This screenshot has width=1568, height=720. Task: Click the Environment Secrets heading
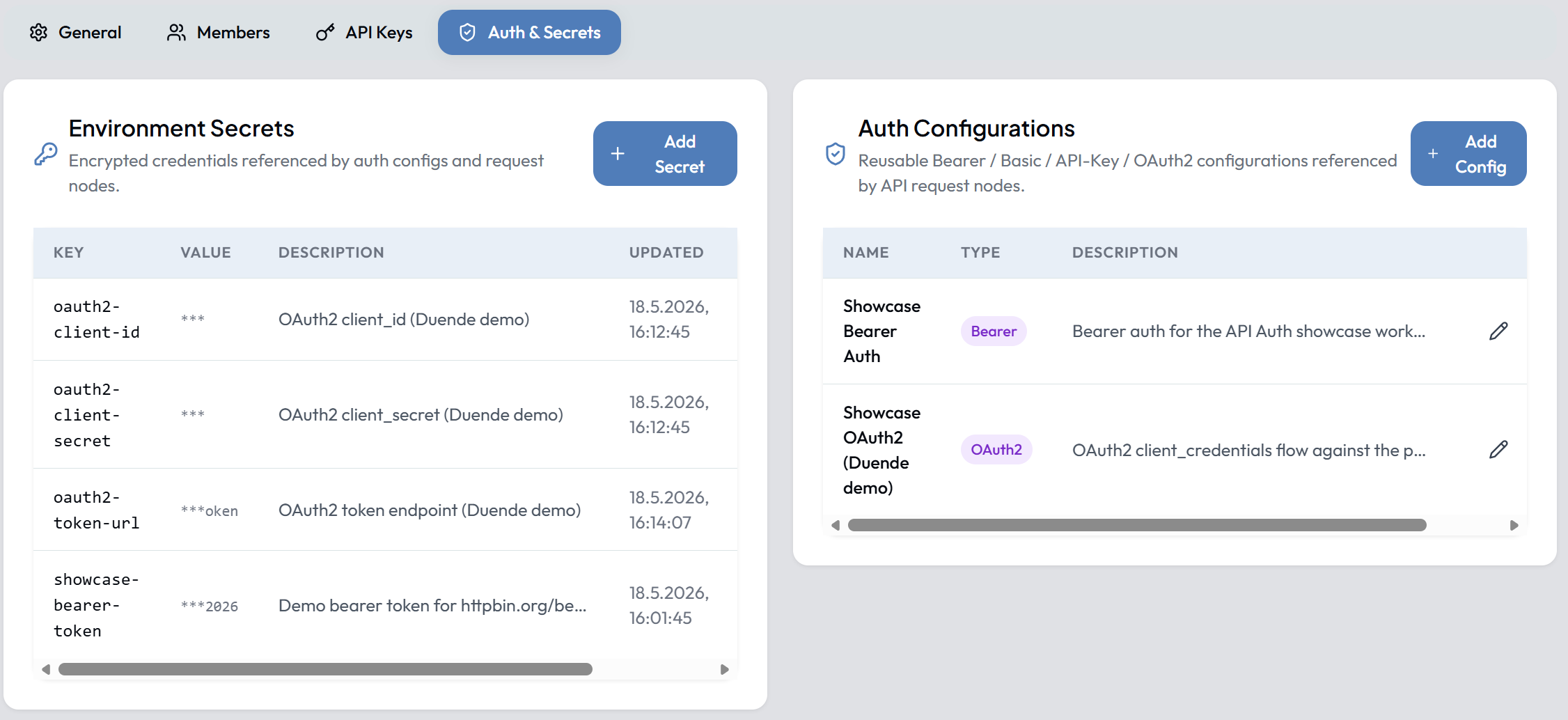pyautogui.click(x=181, y=129)
